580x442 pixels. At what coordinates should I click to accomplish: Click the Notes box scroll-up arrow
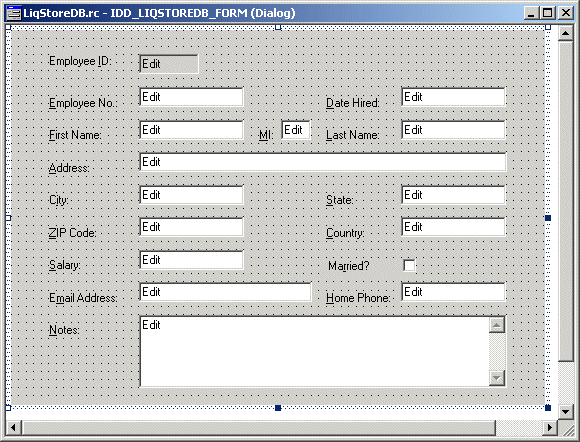[x=496, y=325]
